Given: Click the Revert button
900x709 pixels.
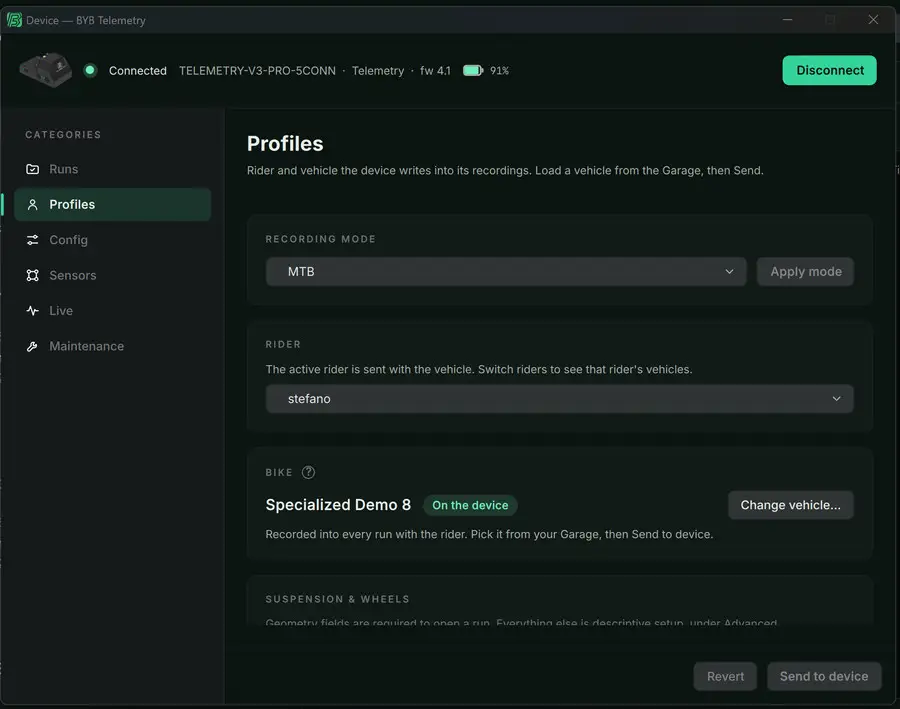Looking at the screenshot, I should click(725, 676).
